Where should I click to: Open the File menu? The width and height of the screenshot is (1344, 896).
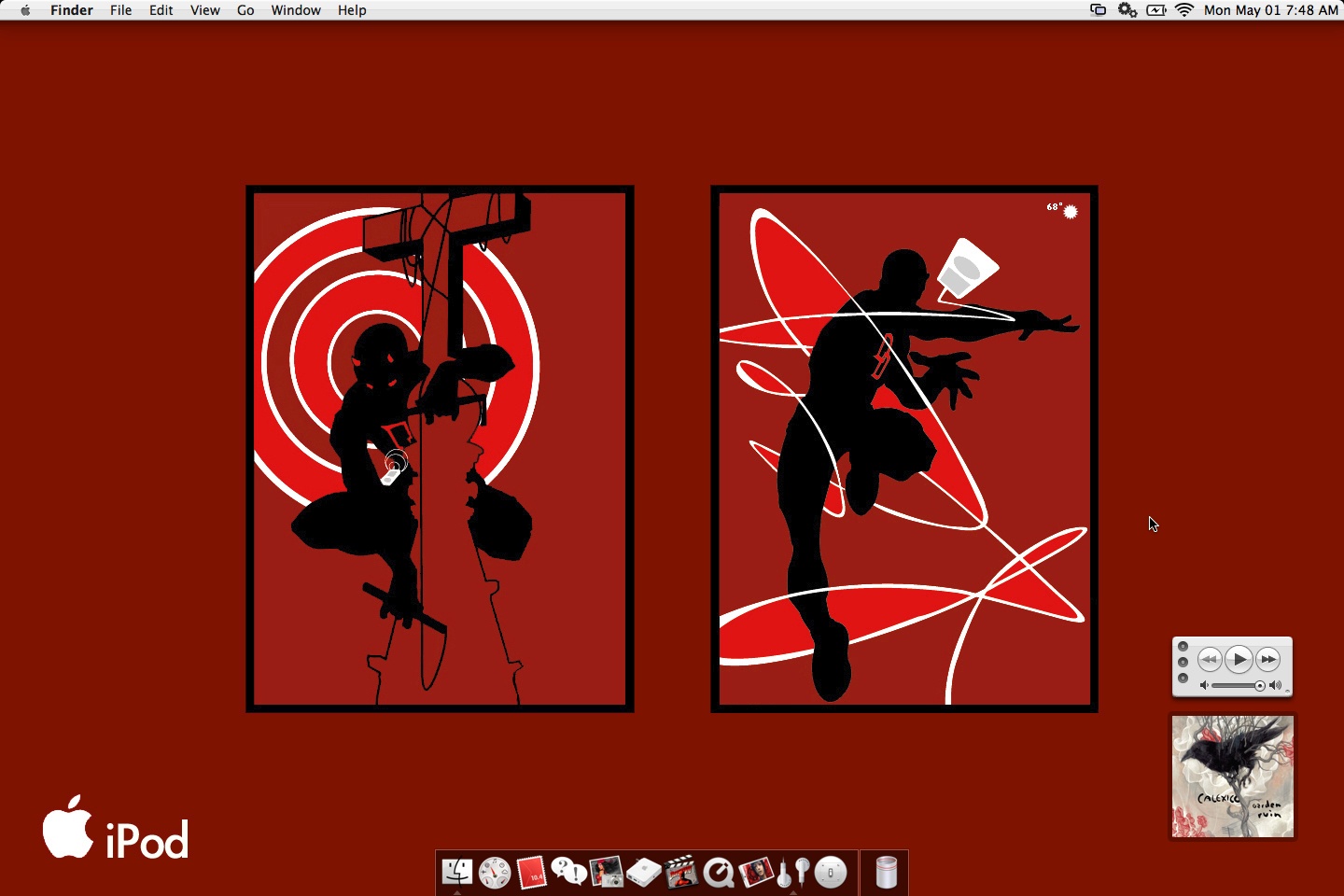click(x=120, y=10)
